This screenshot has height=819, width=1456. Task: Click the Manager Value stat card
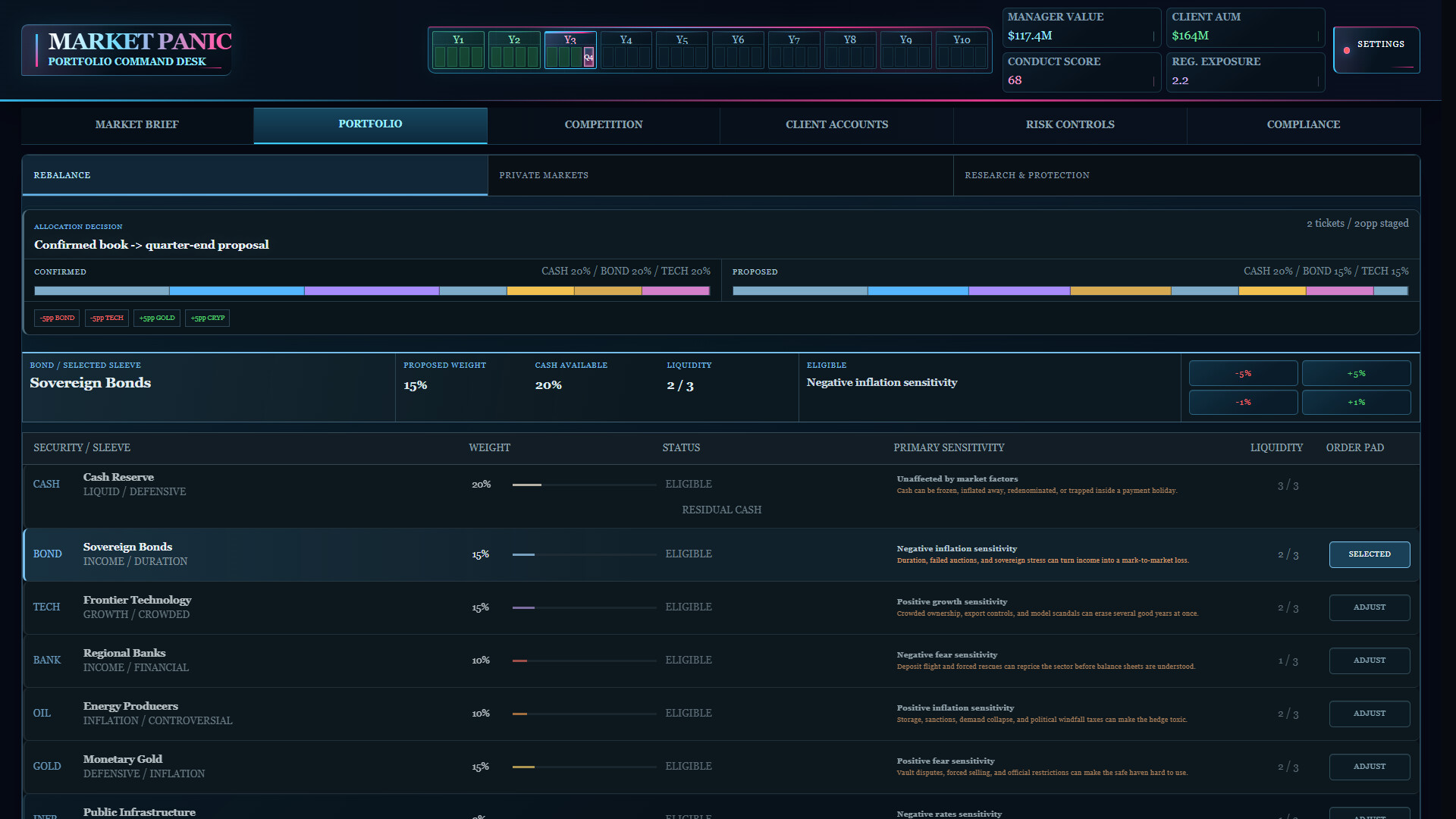click(1081, 27)
